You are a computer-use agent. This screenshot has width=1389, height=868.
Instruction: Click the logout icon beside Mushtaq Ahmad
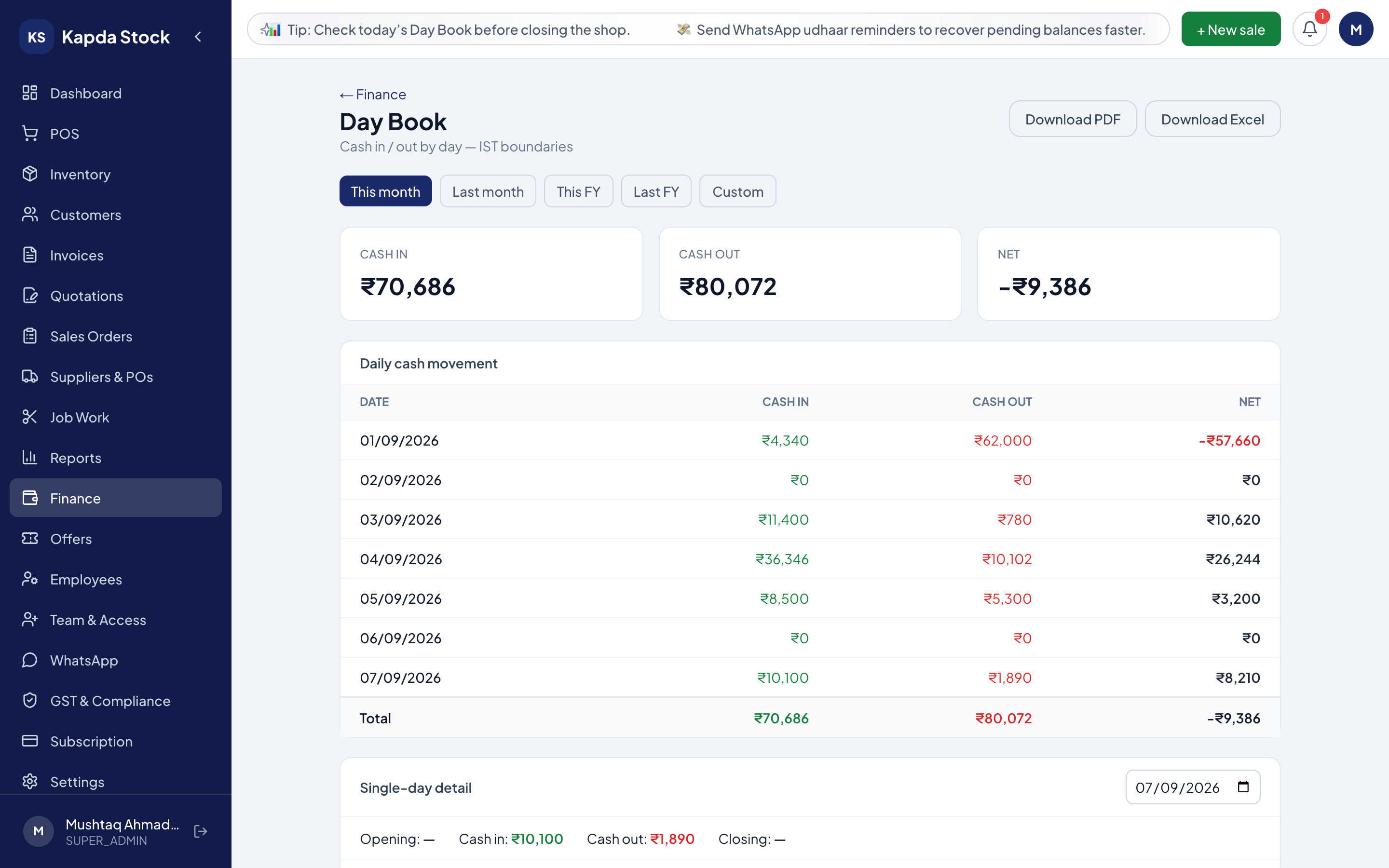point(200,831)
